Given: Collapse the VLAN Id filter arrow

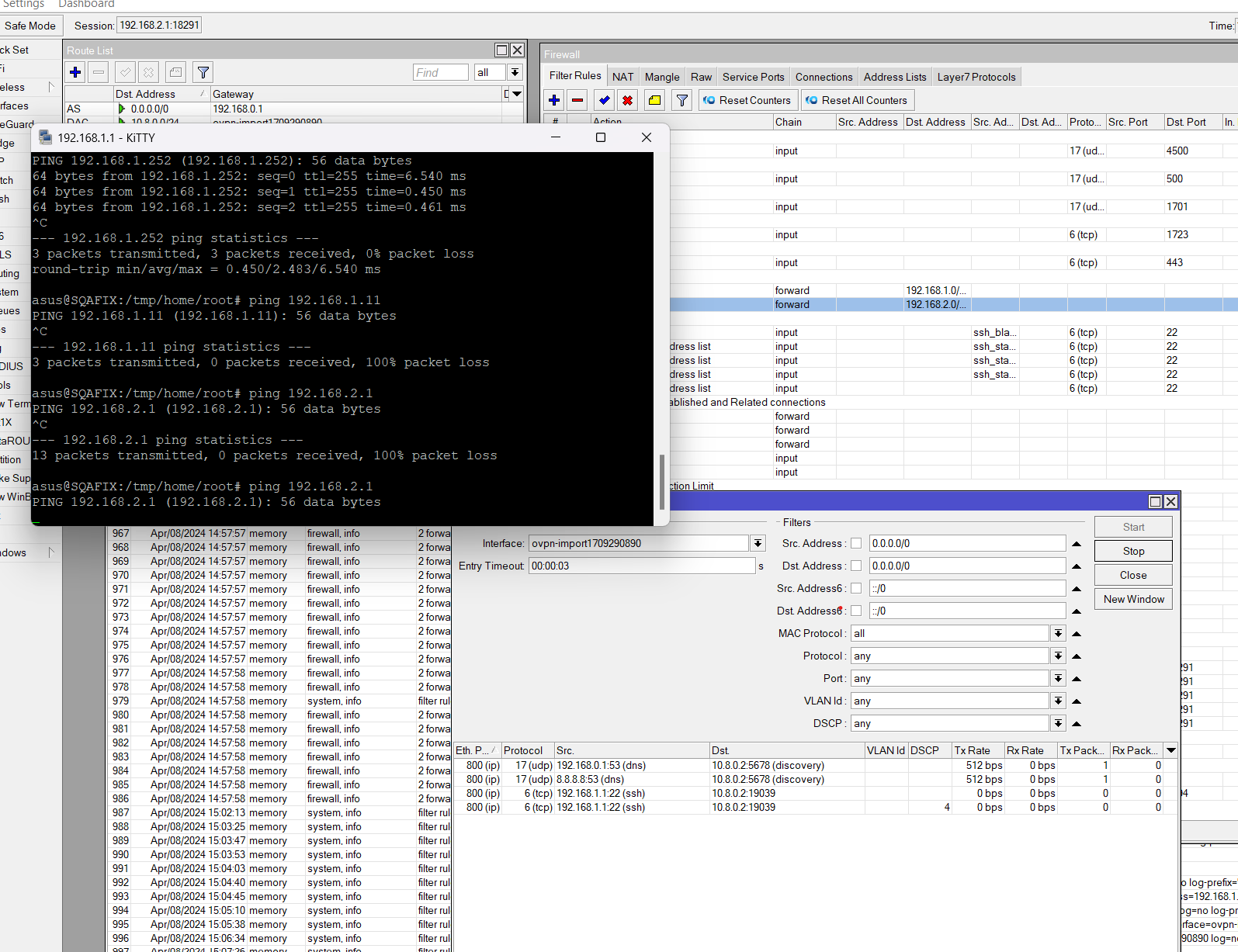Looking at the screenshot, I should (x=1077, y=701).
